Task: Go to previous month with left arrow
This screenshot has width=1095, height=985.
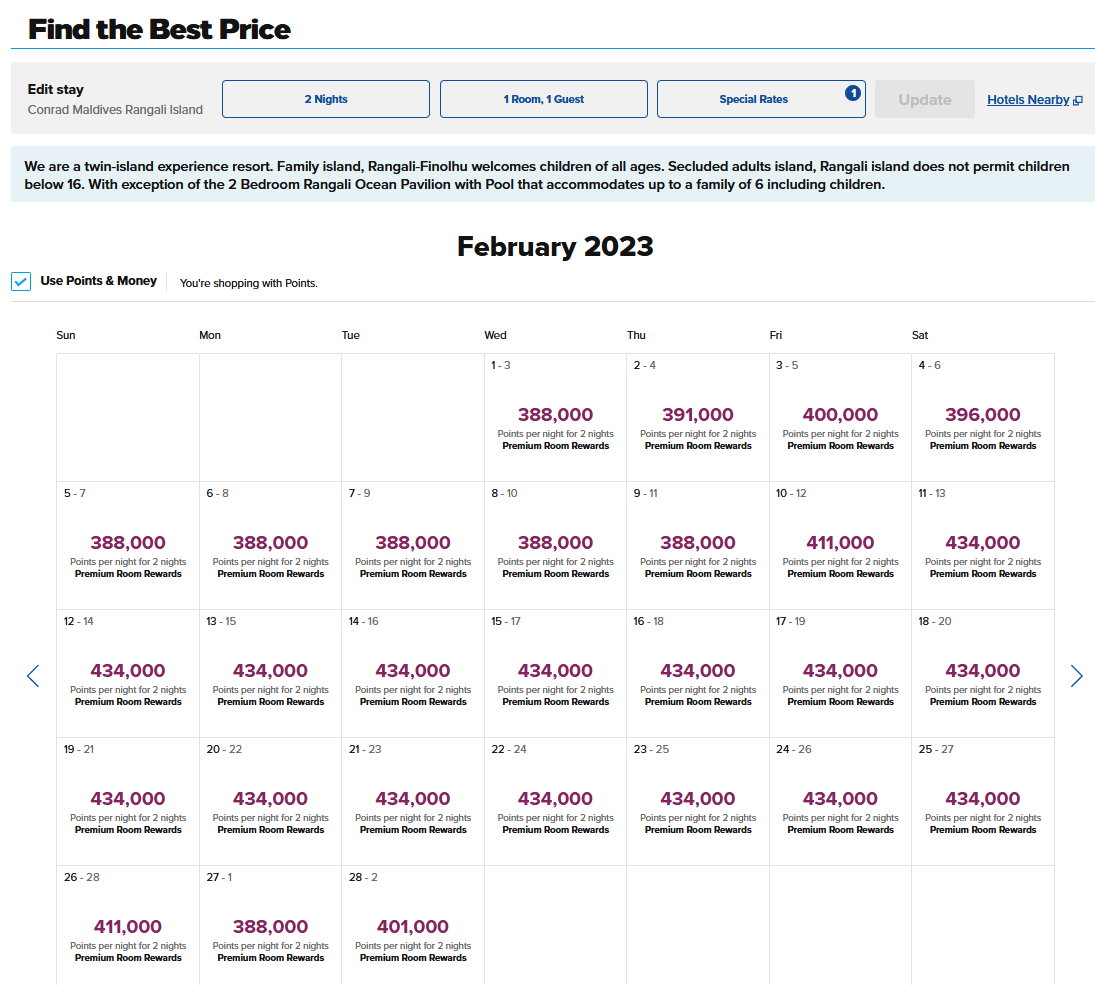Action: (33, 676)
